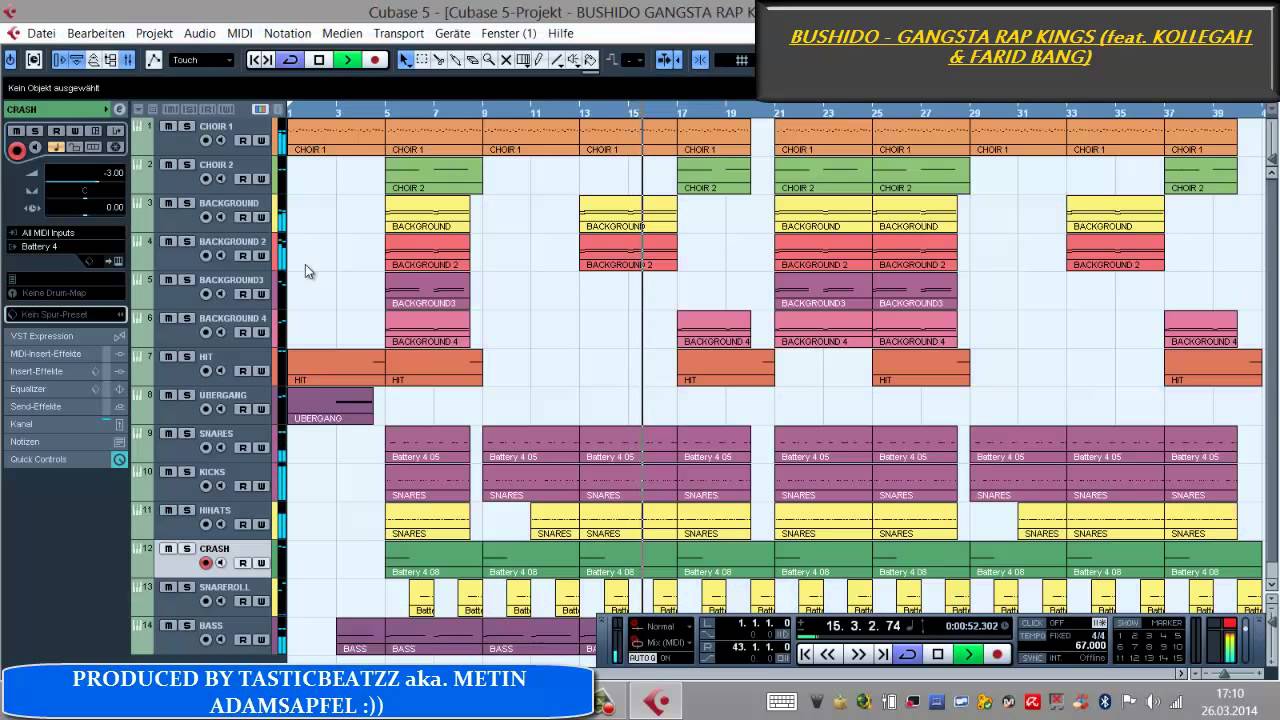Click the TEMPO button in transport
The height and width of the screenshot is (720, 1280).
(x=1033, y=635)
